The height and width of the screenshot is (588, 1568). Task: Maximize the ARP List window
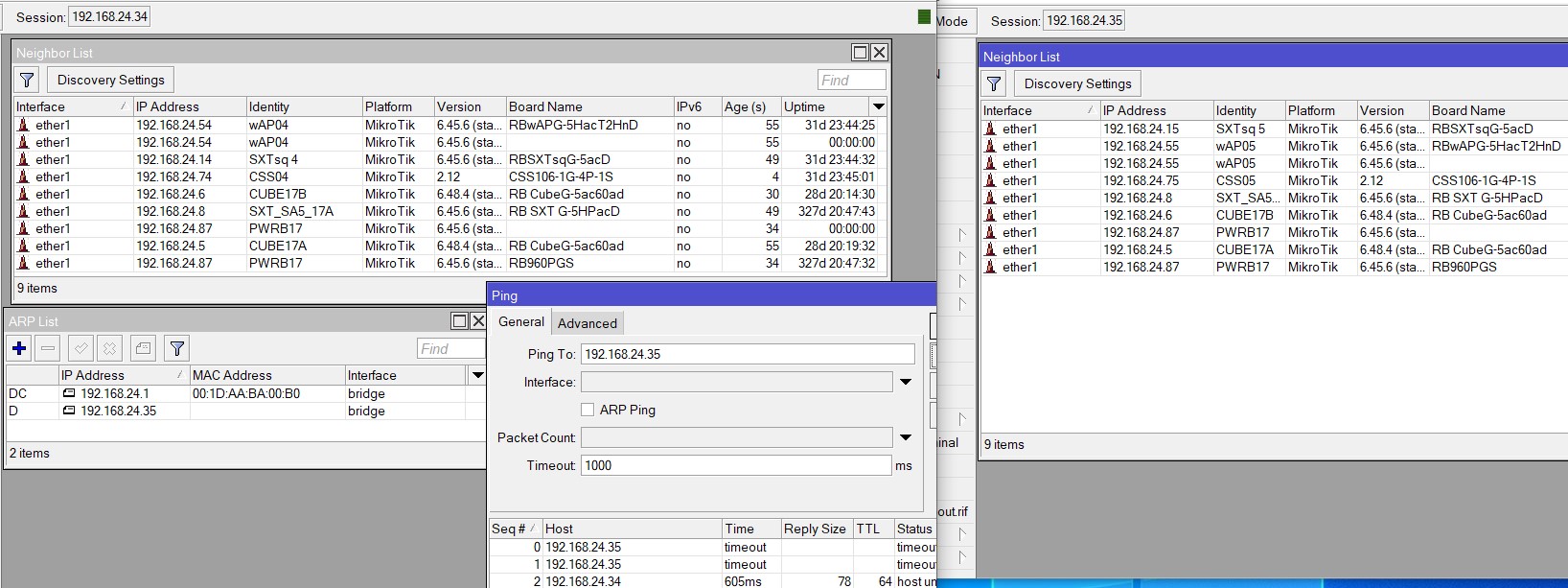[x=459, y=321]
